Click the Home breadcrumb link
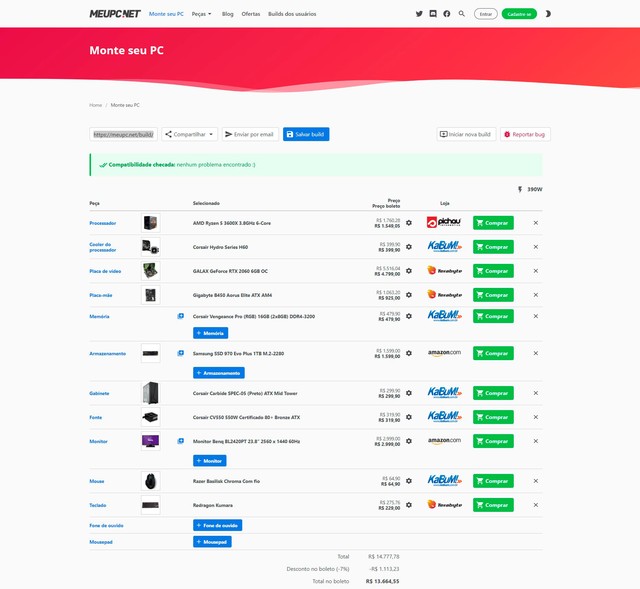 [x=96, y=105]
